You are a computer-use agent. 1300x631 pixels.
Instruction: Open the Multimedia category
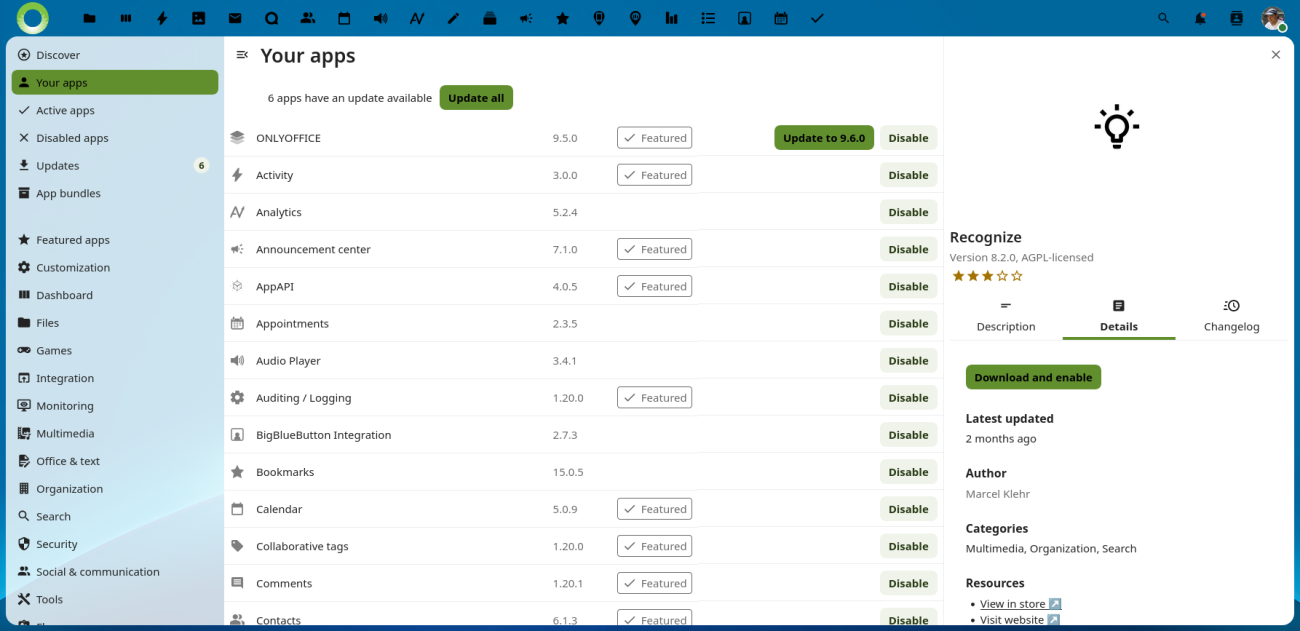tap(115, 434)
